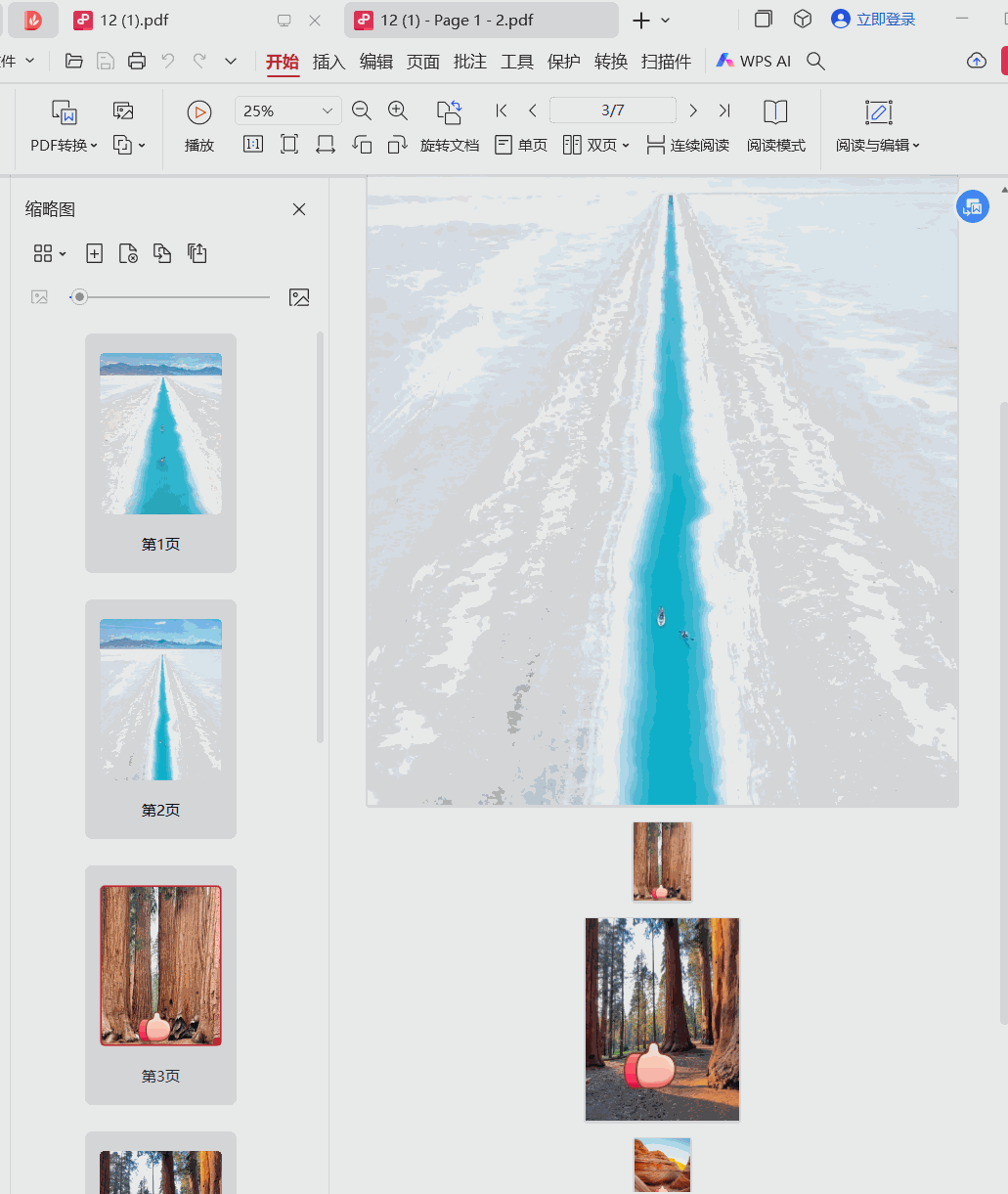Toggle continuous reading 连续阅读
Screen dimensions: 1008x1194
click(688, 145)
